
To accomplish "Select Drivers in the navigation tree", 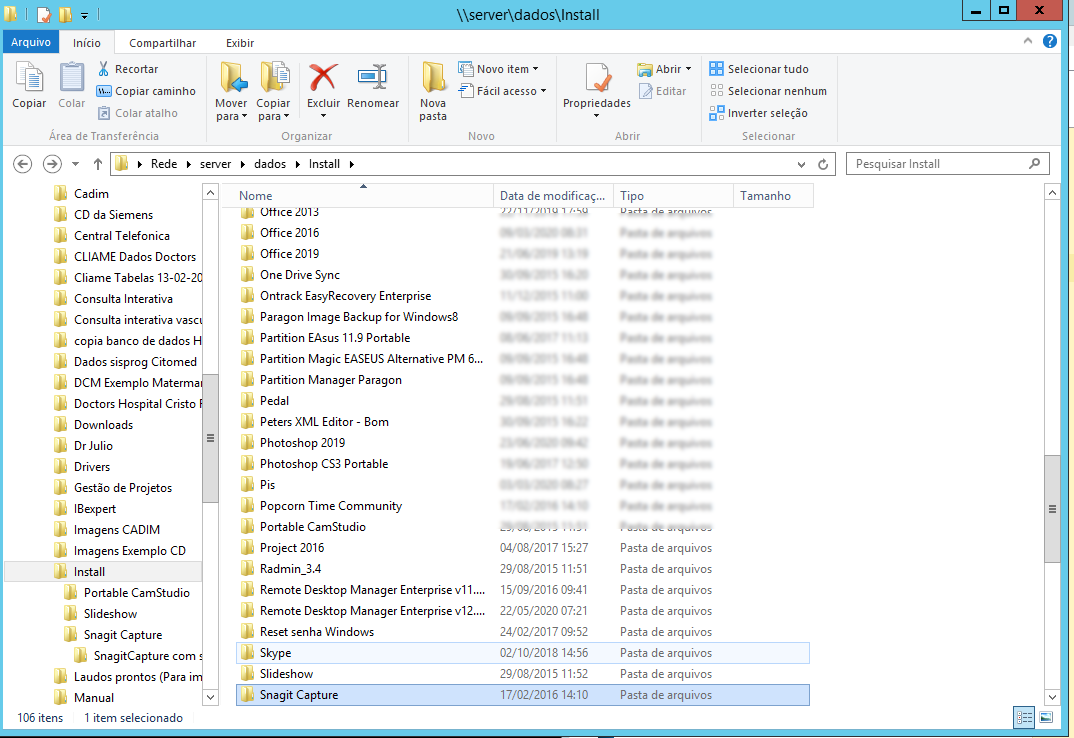I will 92,467.
